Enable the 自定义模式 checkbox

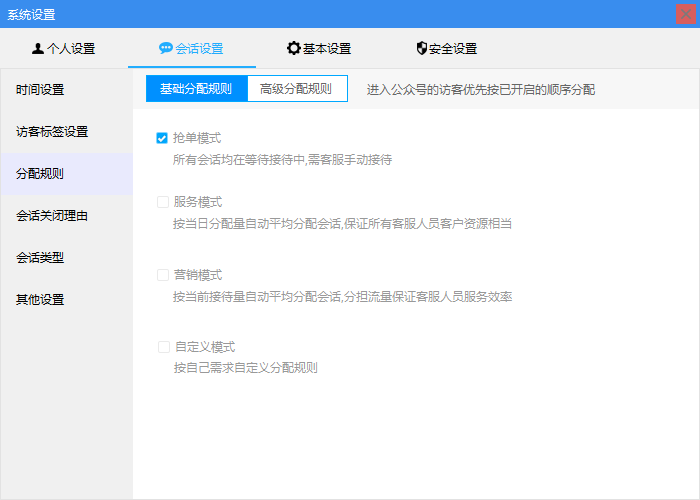tap(164, 347)
